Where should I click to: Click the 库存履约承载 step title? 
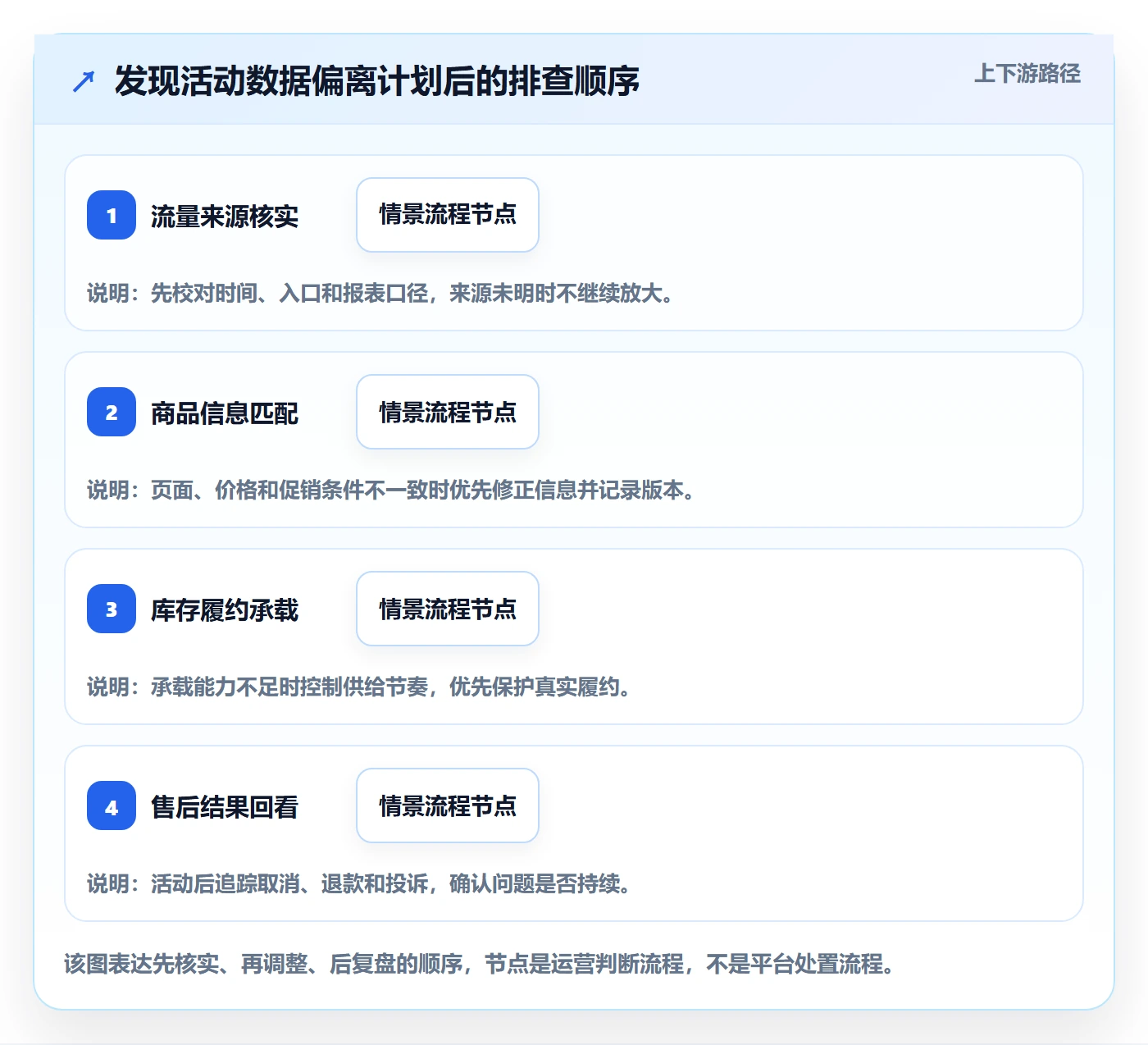pos(225,610)
